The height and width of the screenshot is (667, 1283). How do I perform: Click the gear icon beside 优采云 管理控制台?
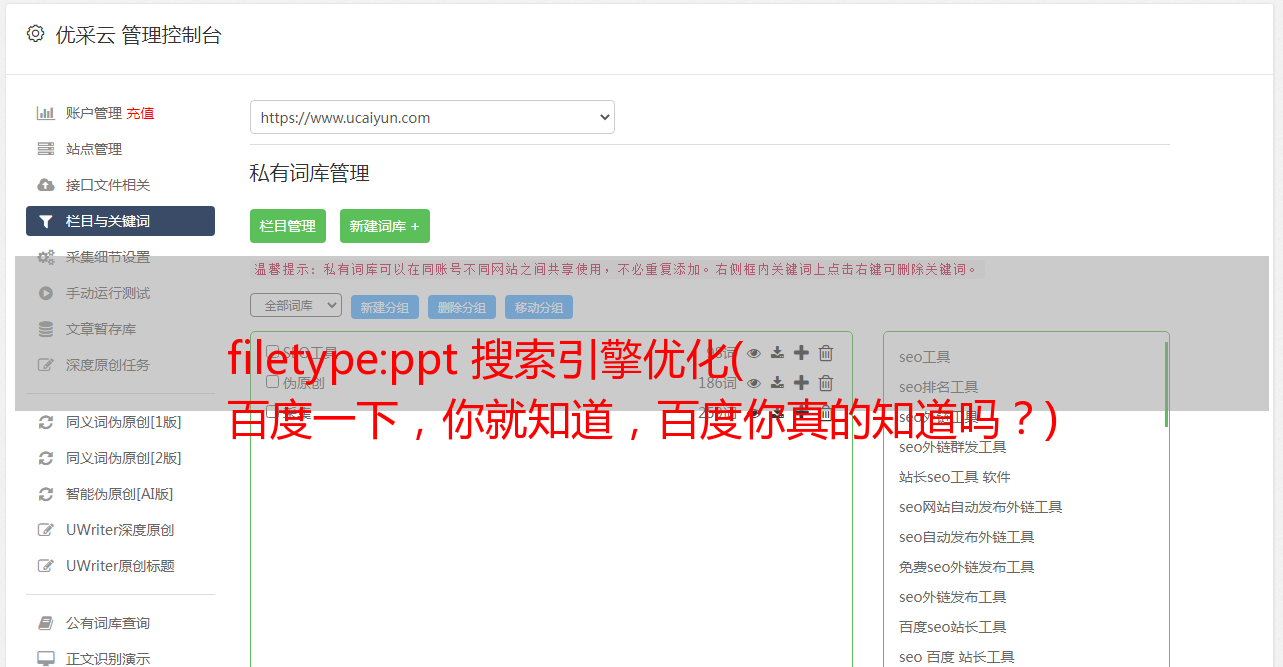36,34
